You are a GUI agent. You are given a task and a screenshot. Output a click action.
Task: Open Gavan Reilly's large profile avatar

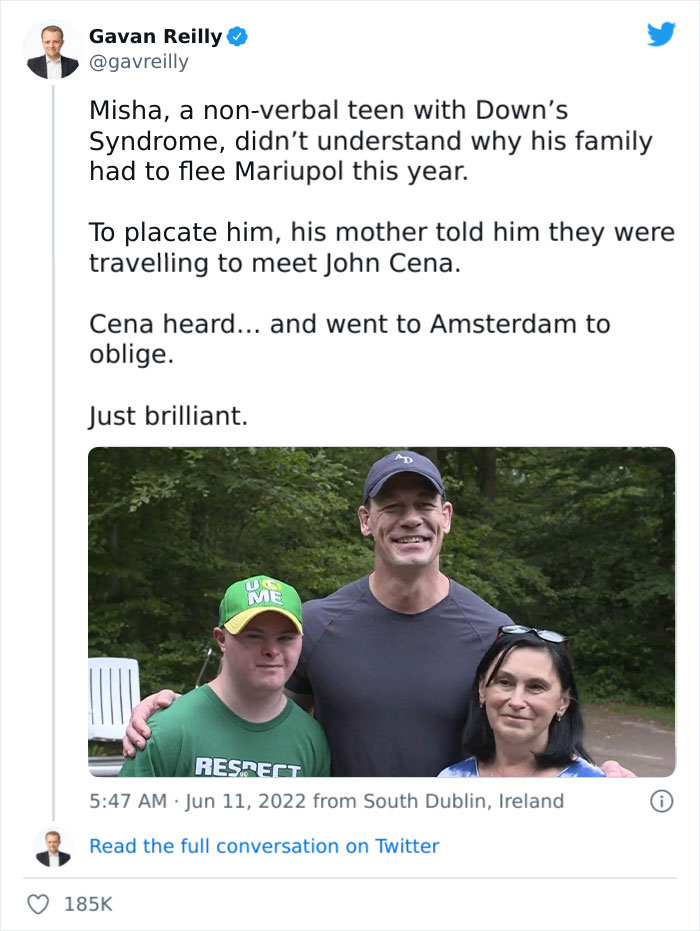coord(52,50)
